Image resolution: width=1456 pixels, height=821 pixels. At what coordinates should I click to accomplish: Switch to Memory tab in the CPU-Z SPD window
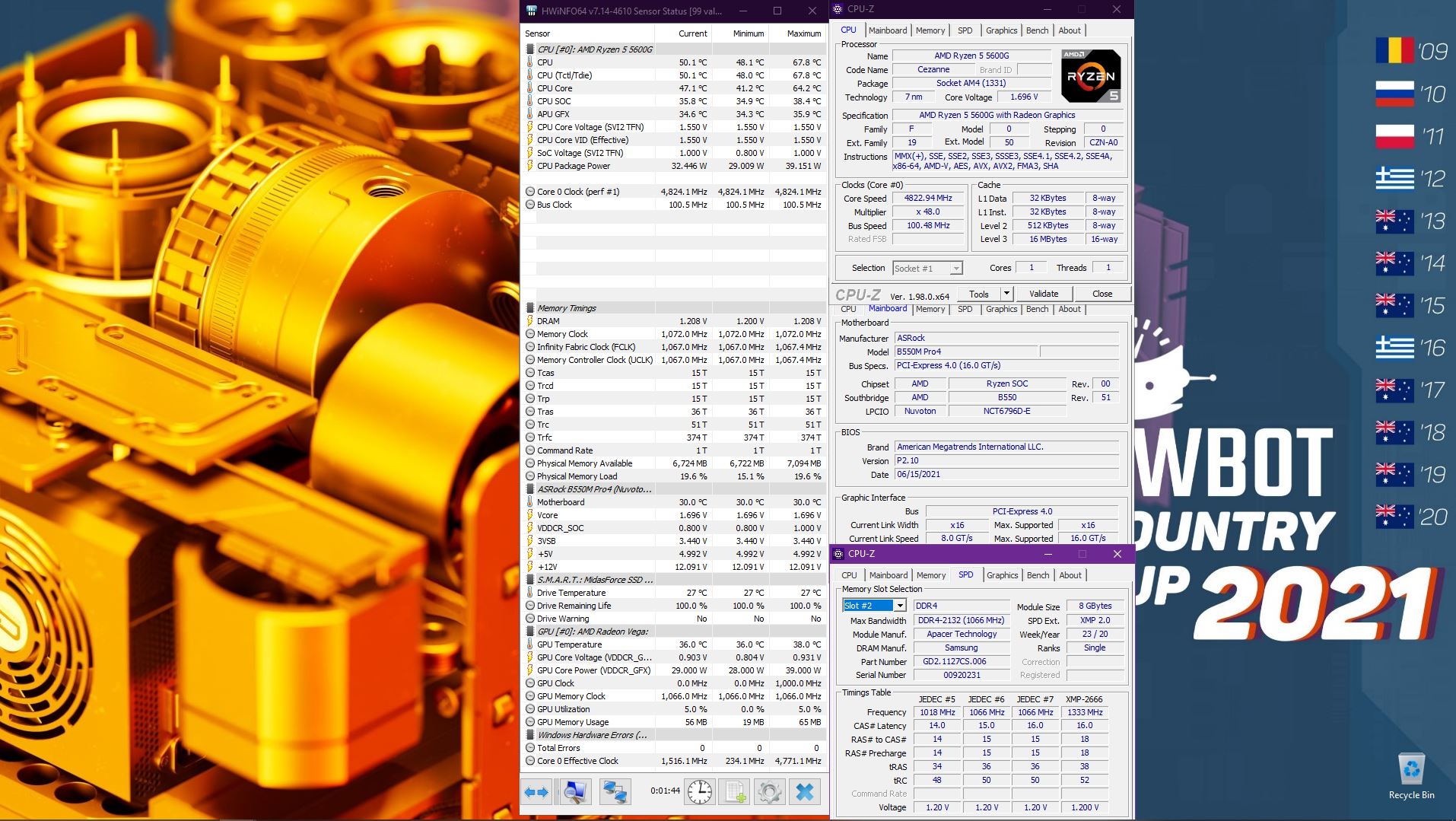[931, 575]
